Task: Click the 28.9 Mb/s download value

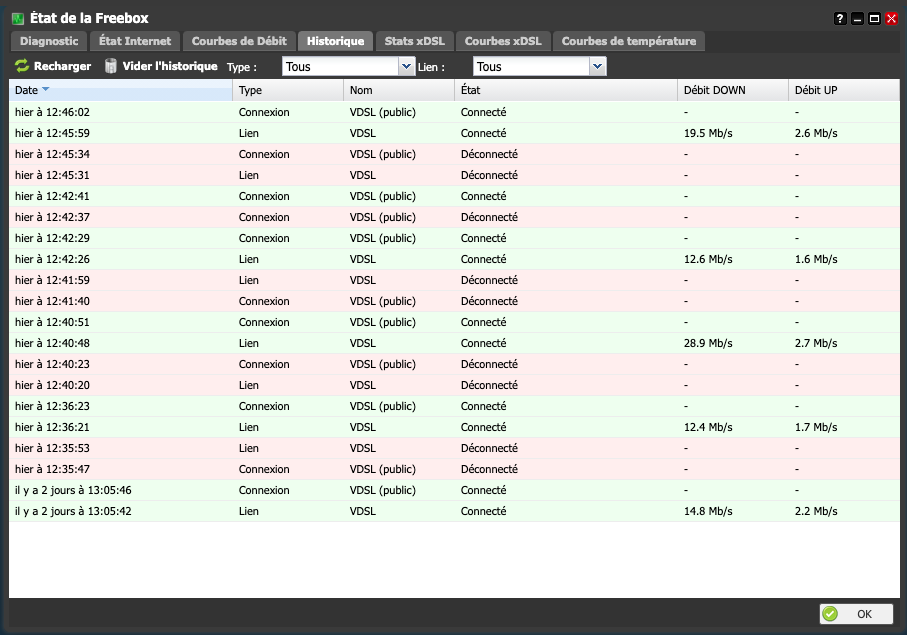Action: click(708, 343)
